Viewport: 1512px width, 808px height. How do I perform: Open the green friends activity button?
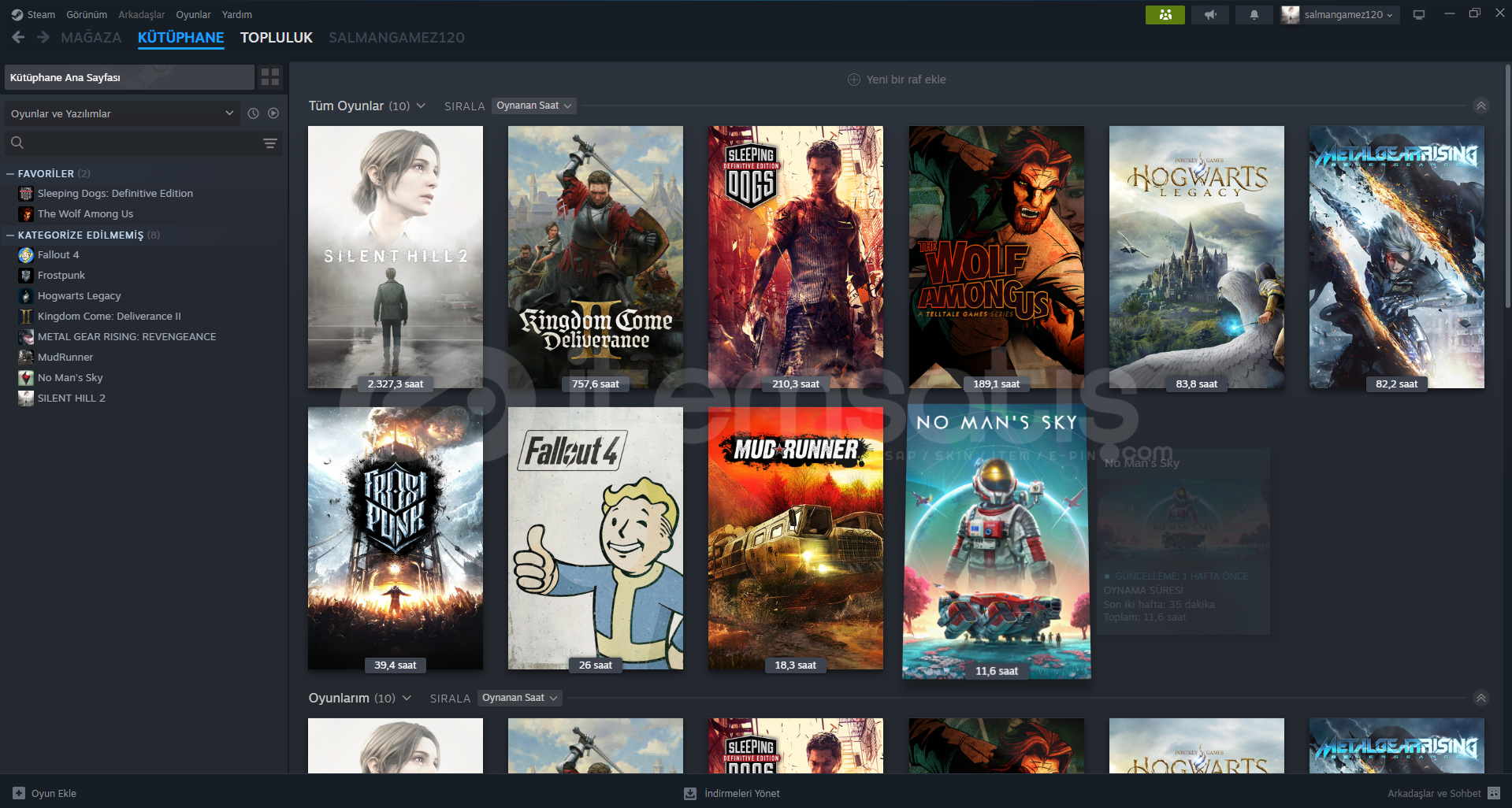(x=1165, y=14)
